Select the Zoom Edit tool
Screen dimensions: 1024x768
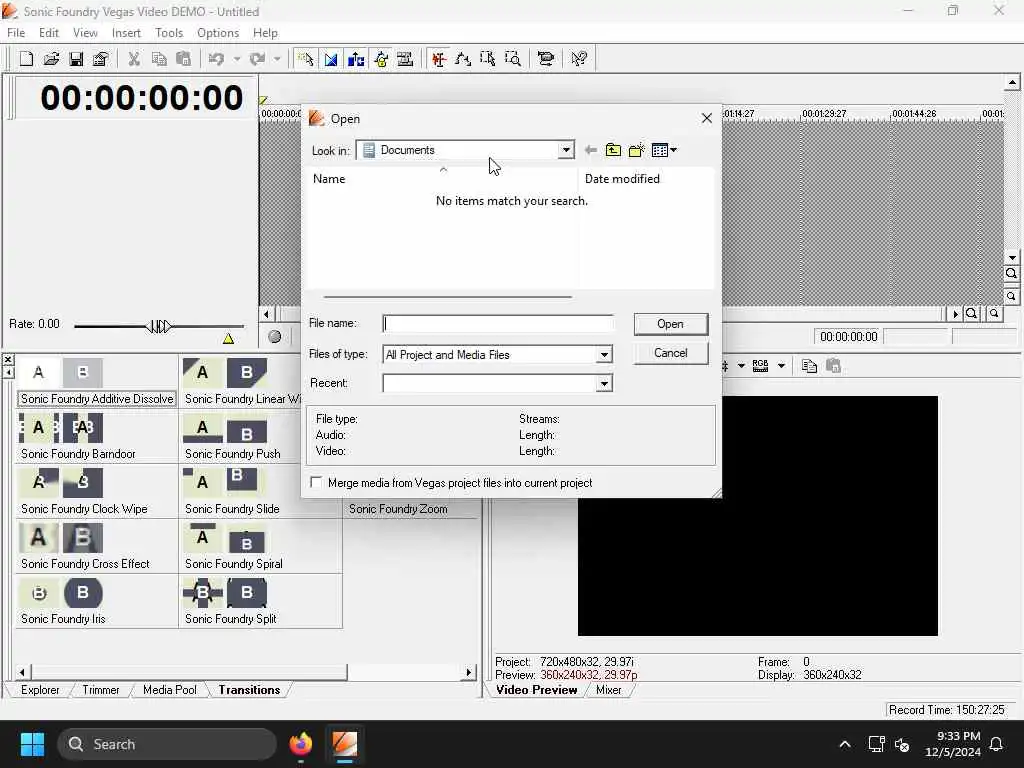(x=513, y=59)
